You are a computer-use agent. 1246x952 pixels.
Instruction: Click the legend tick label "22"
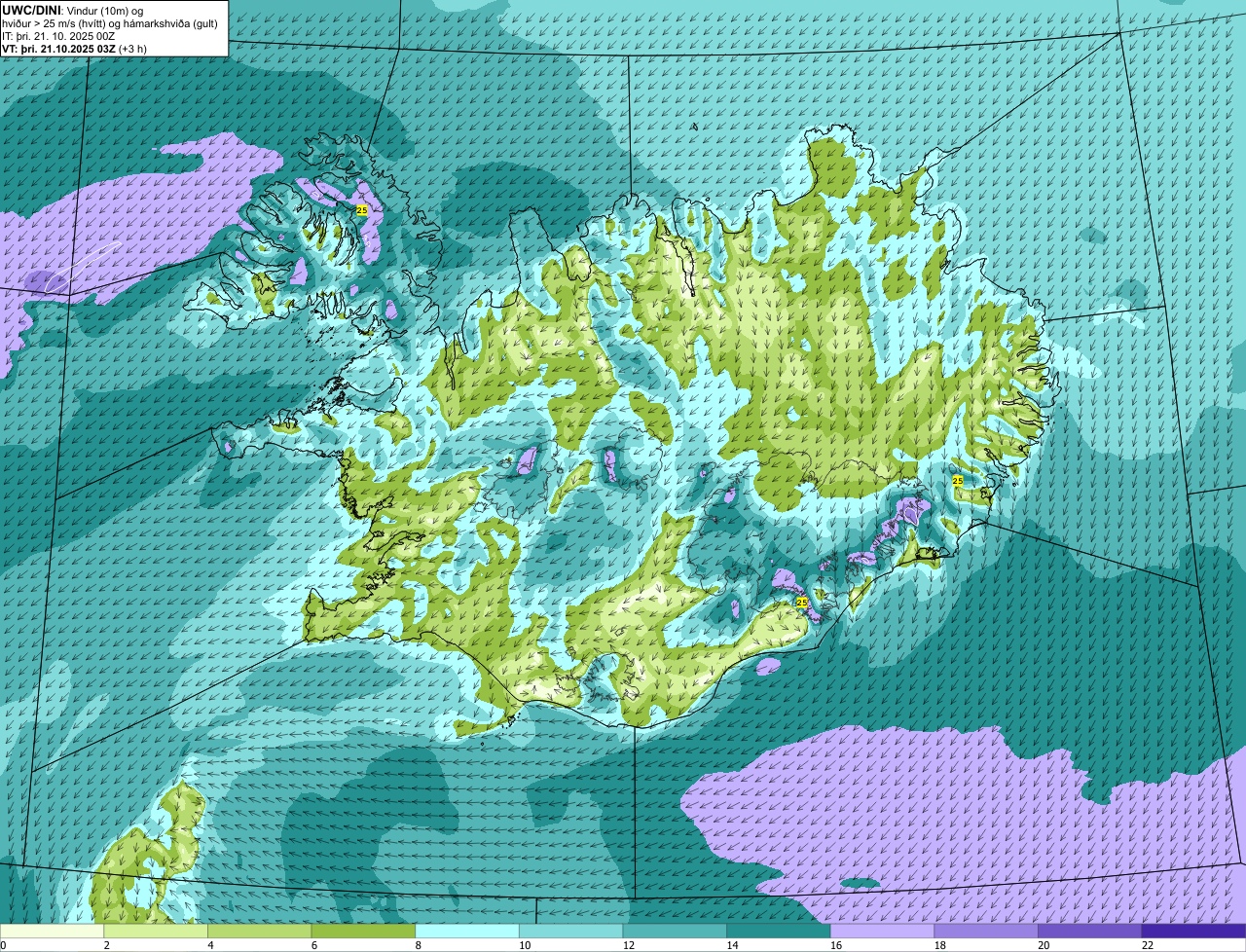pos(1148,945)
